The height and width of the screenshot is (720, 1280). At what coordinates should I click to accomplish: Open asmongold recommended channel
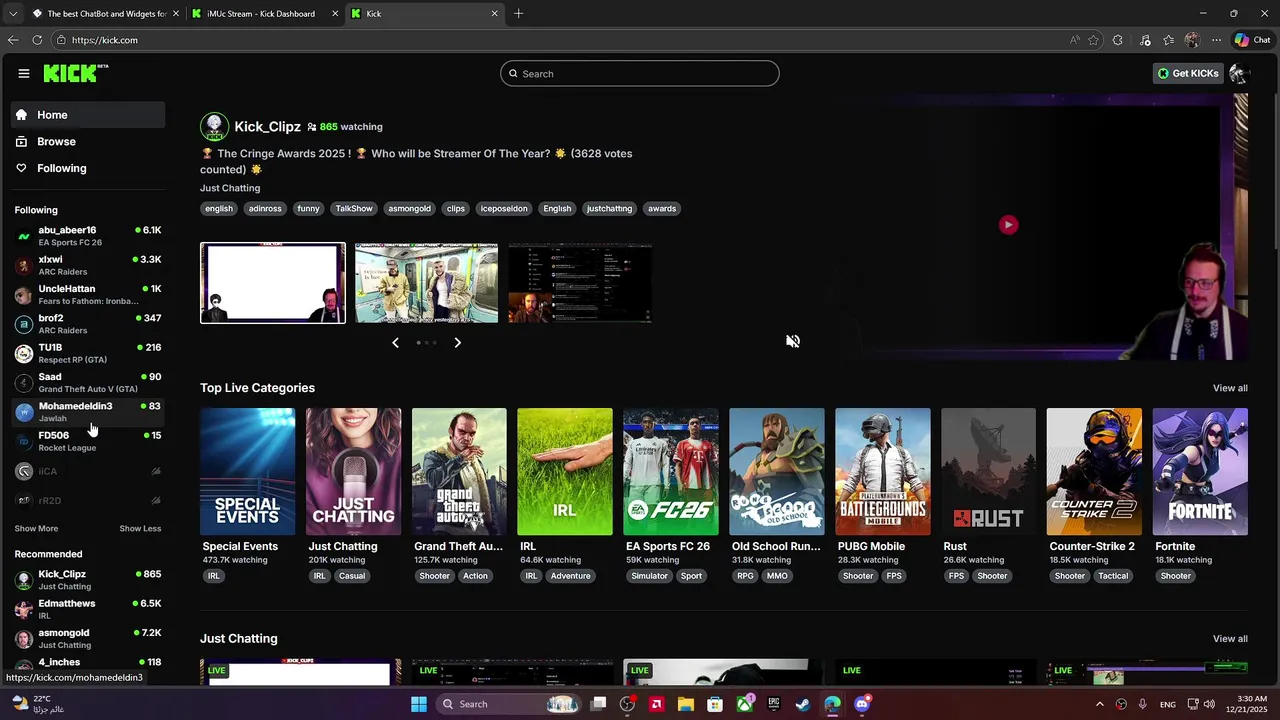(88, 638)
